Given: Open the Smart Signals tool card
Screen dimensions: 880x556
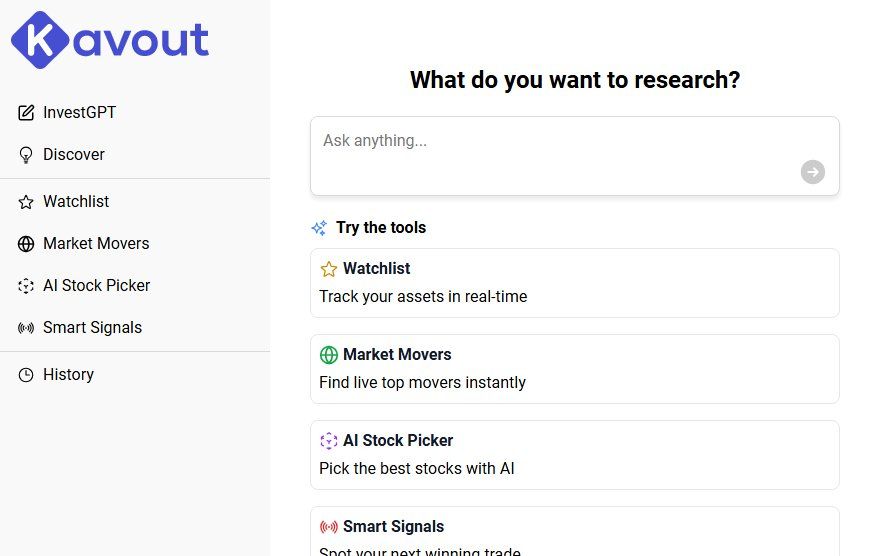Looking at the screenshot, I should coord(574,536).
